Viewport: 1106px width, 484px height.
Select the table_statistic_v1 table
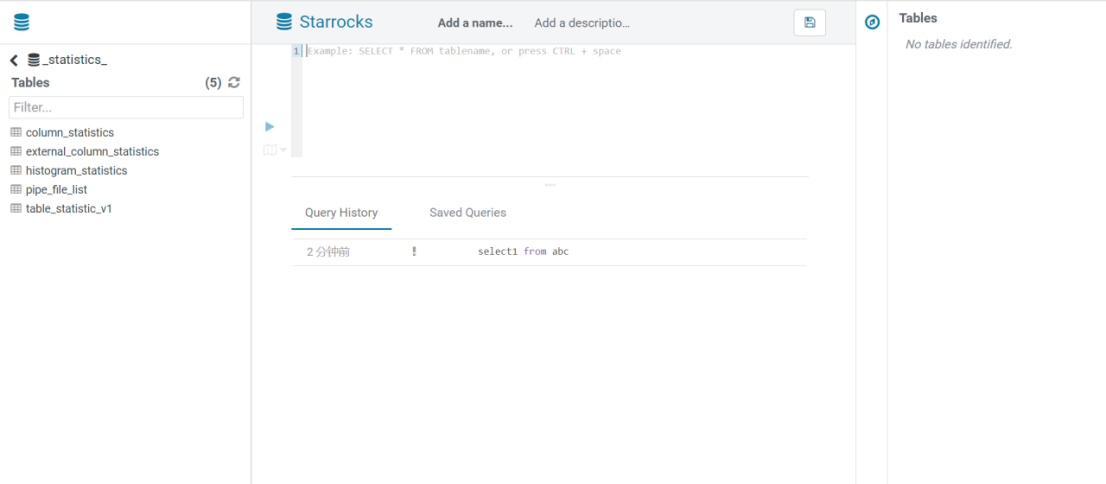click(x=68, y=209)
